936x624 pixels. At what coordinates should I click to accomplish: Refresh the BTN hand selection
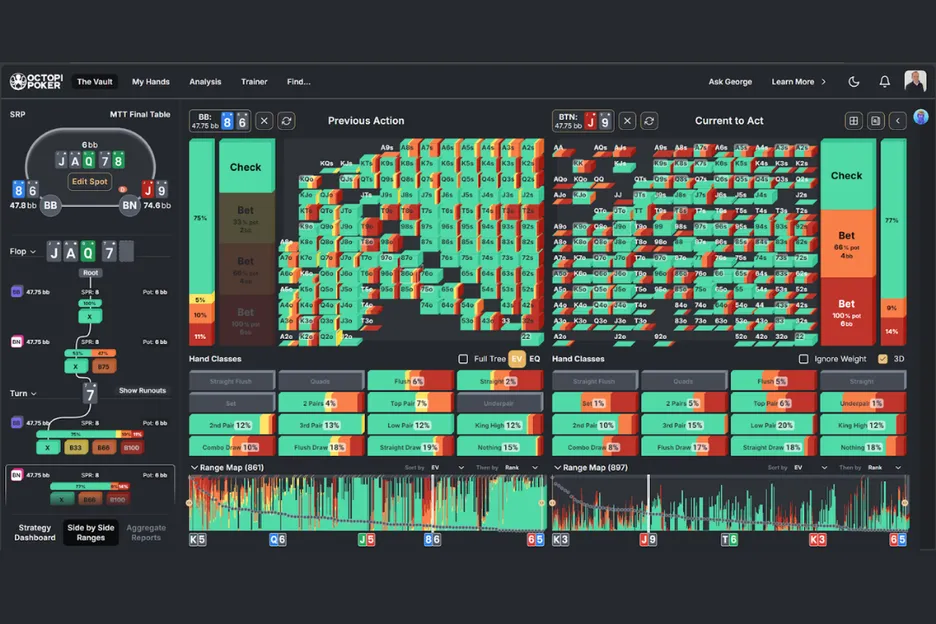point(649,121)
